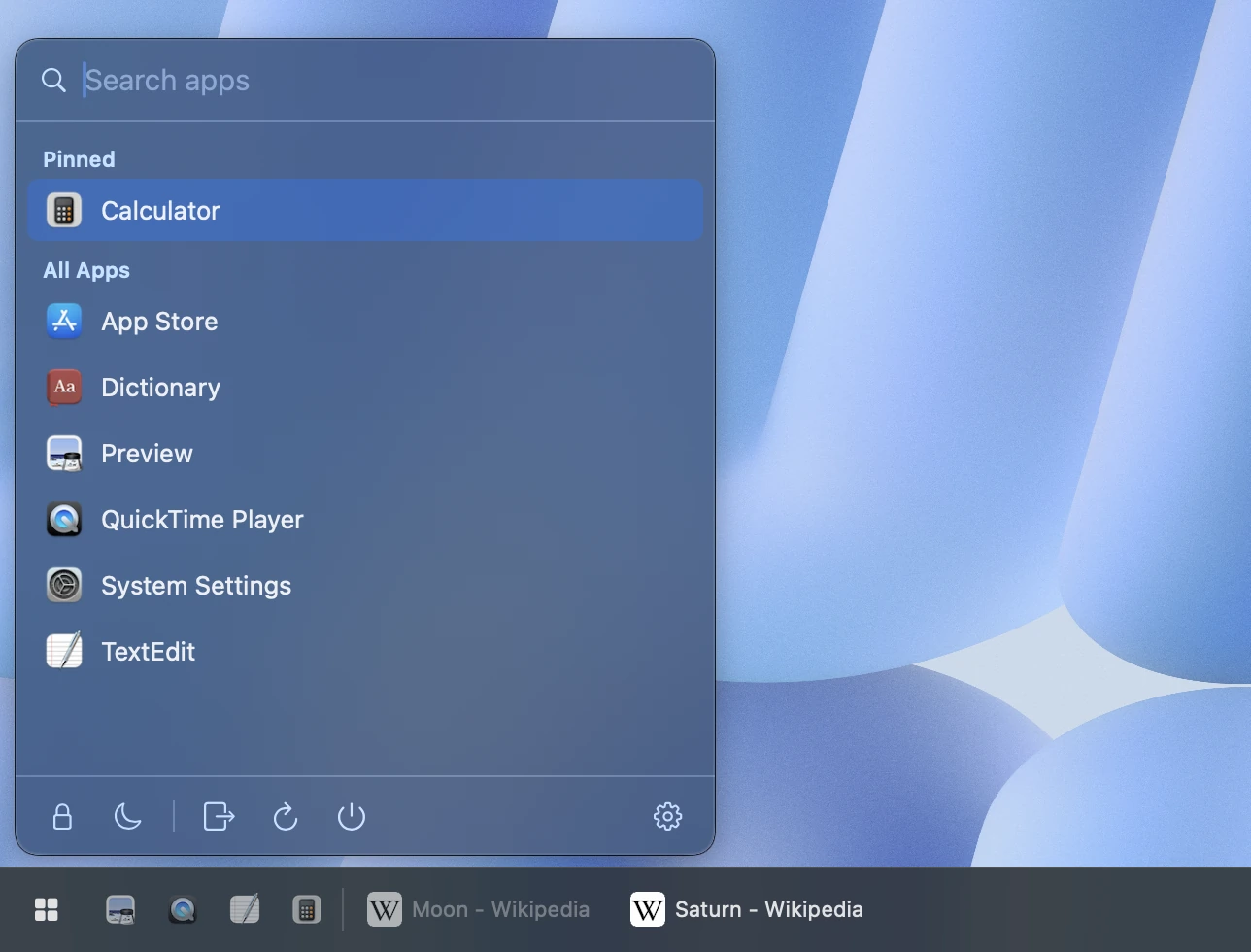Screen dimensions: 1251x952
Task: Shut down with the power icon
Action: coord(352,816)
